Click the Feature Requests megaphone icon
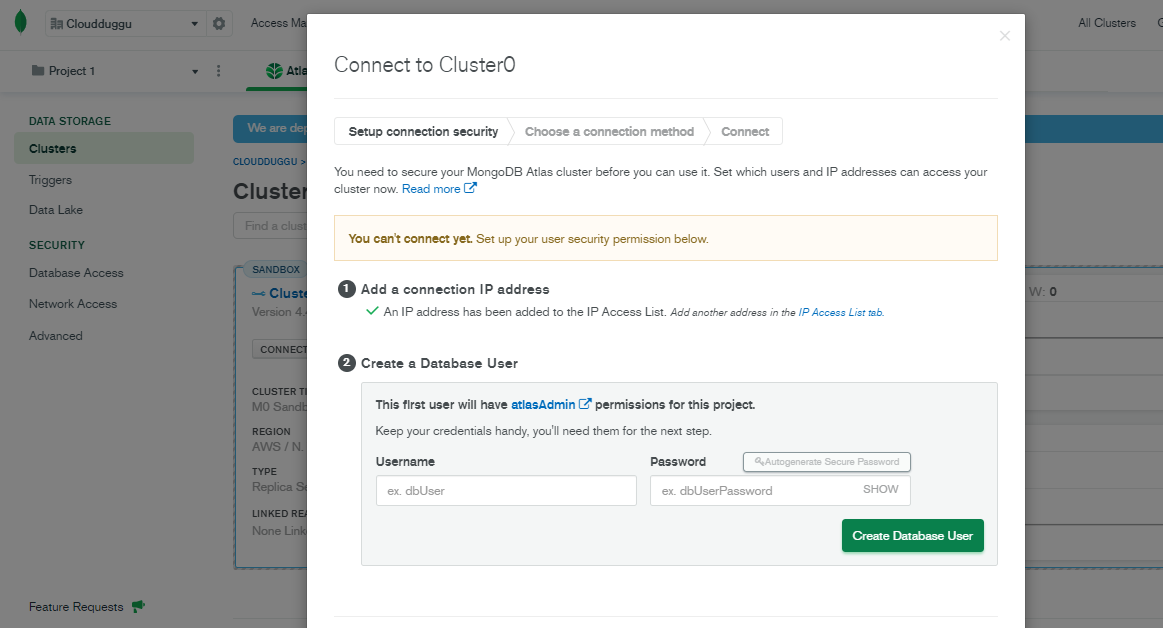This screenshot has width=1163, height=628. 138,606
